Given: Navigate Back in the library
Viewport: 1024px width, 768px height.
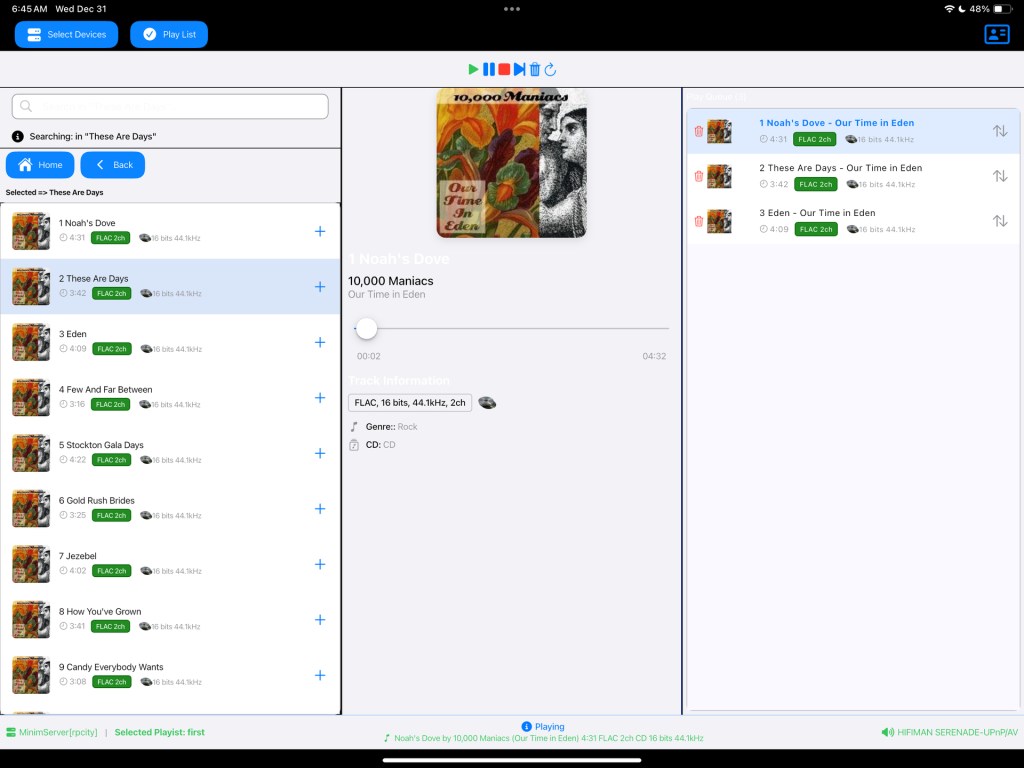Looking at the screenshot, I should pos(113,165).
